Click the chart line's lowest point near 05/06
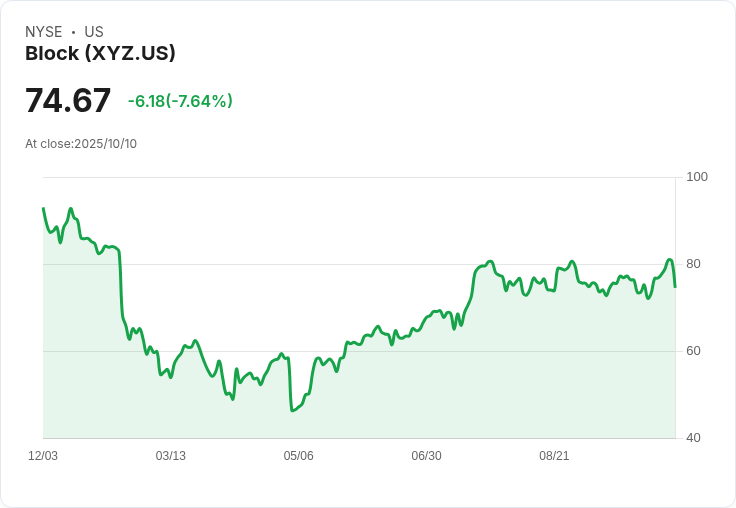The image size is (736, 508). 292,410
